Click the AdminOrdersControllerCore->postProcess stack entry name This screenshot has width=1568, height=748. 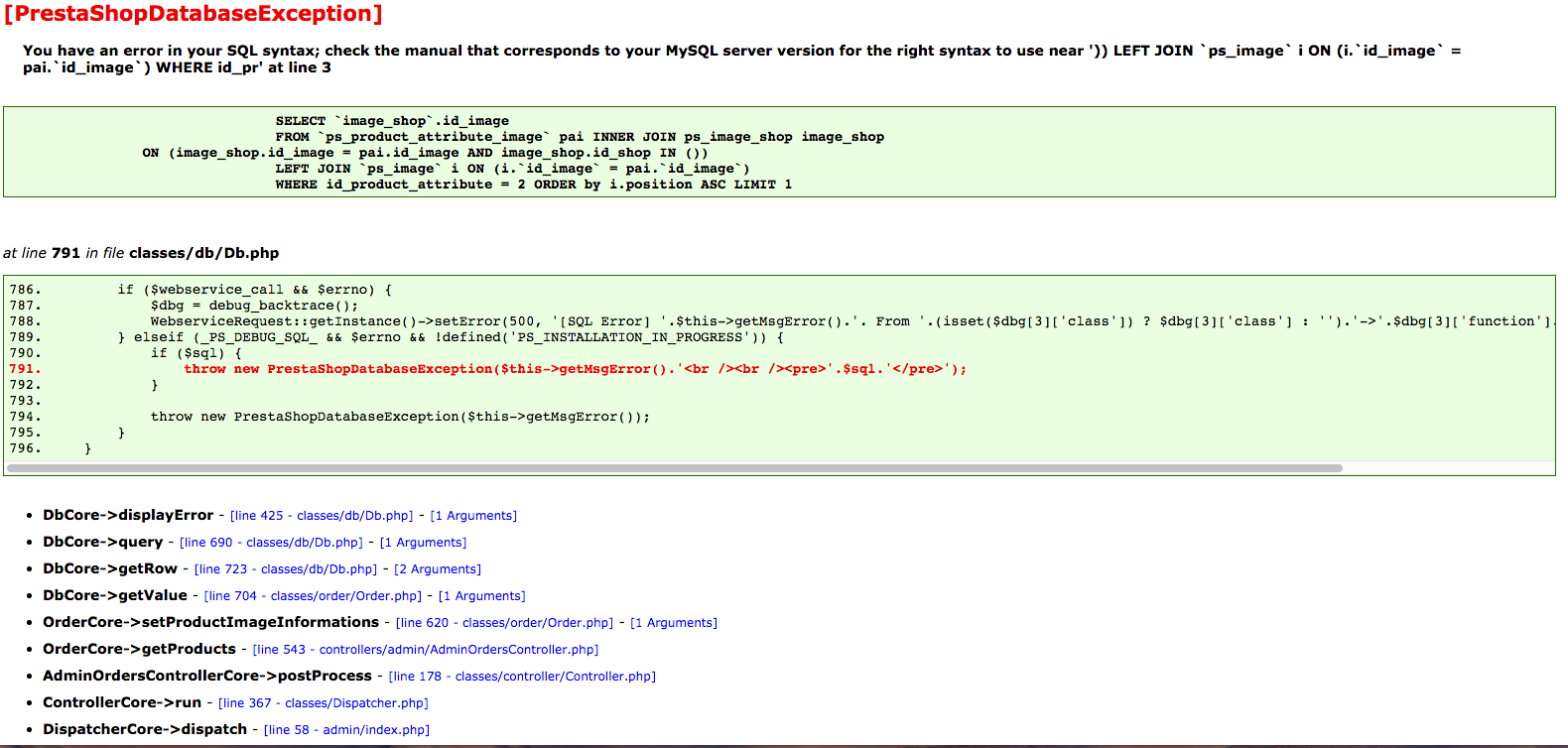click(x=207, y=676)
